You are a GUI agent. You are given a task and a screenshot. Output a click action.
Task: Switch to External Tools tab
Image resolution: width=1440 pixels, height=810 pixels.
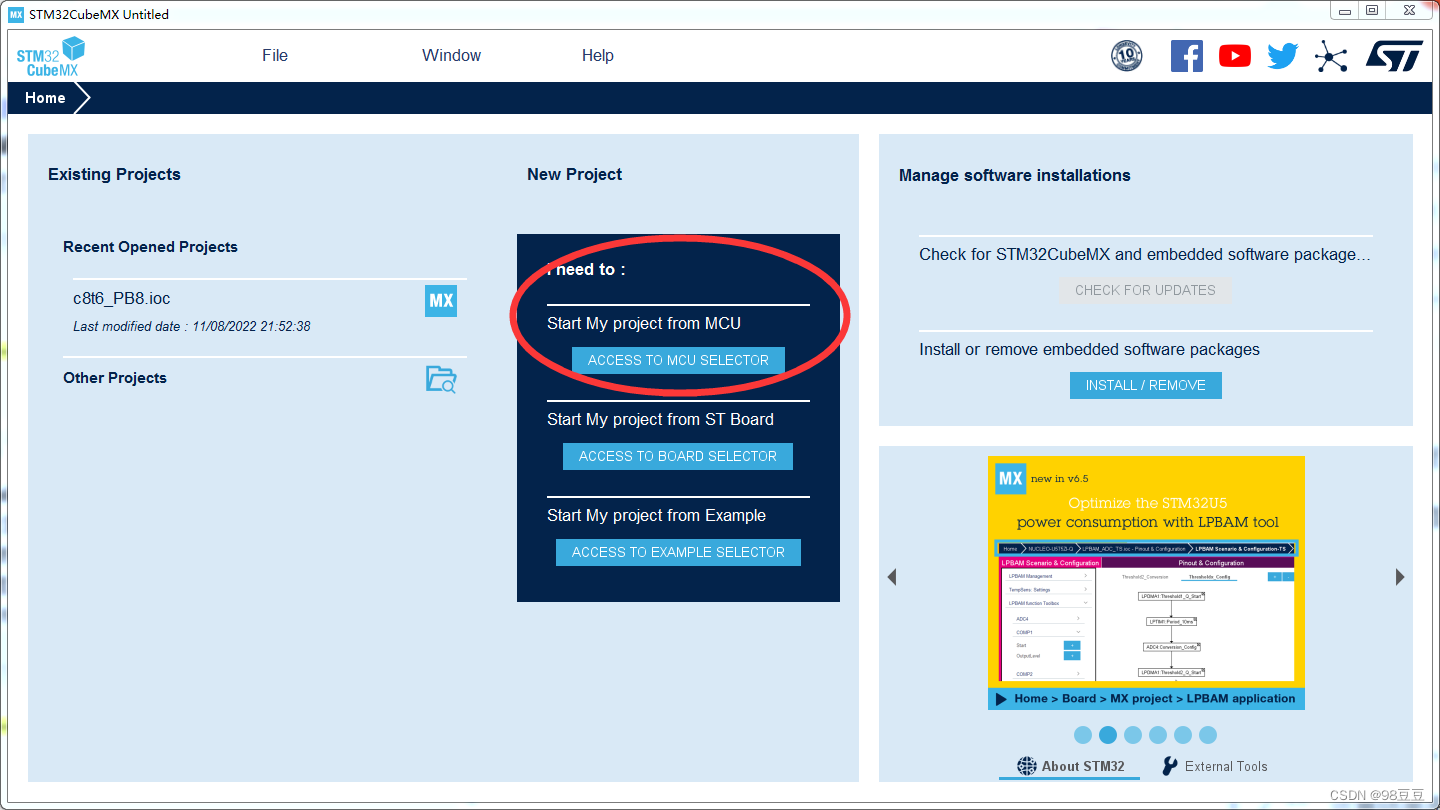[1214, 766]
